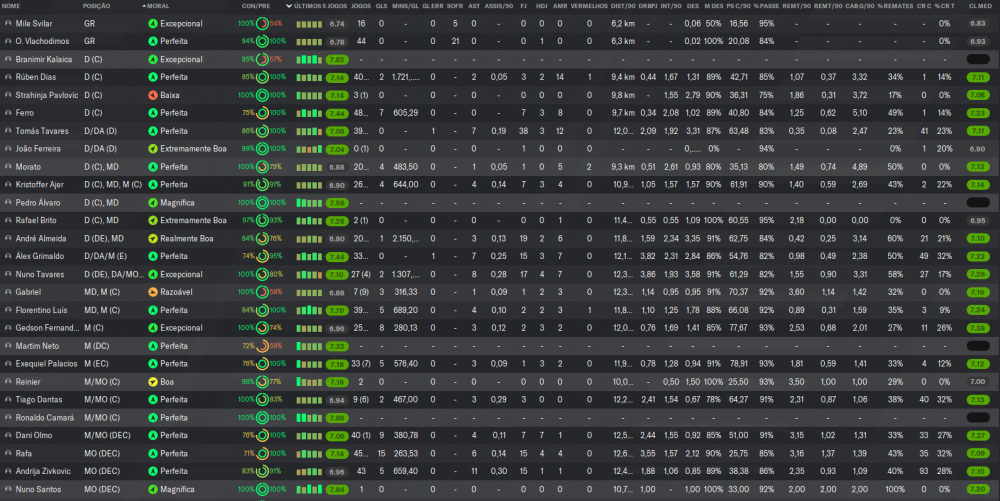Click Gabriel's orange Razoável morale icon

152,292
